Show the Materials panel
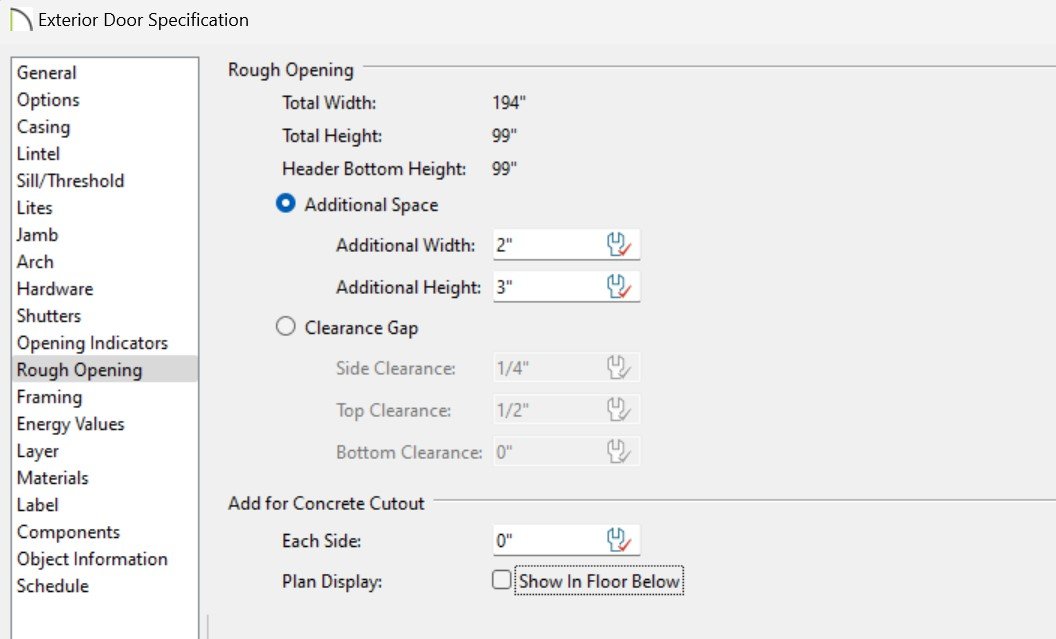The image size is (1056, 639). click(52, 478)
